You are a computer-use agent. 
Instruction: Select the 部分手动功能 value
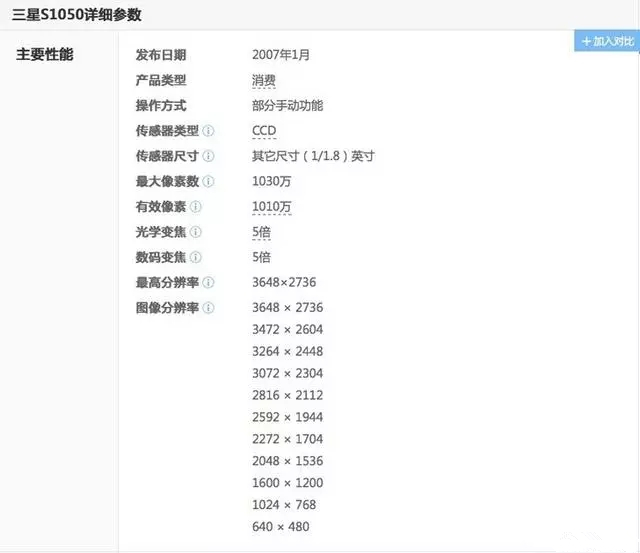[287, 106]
